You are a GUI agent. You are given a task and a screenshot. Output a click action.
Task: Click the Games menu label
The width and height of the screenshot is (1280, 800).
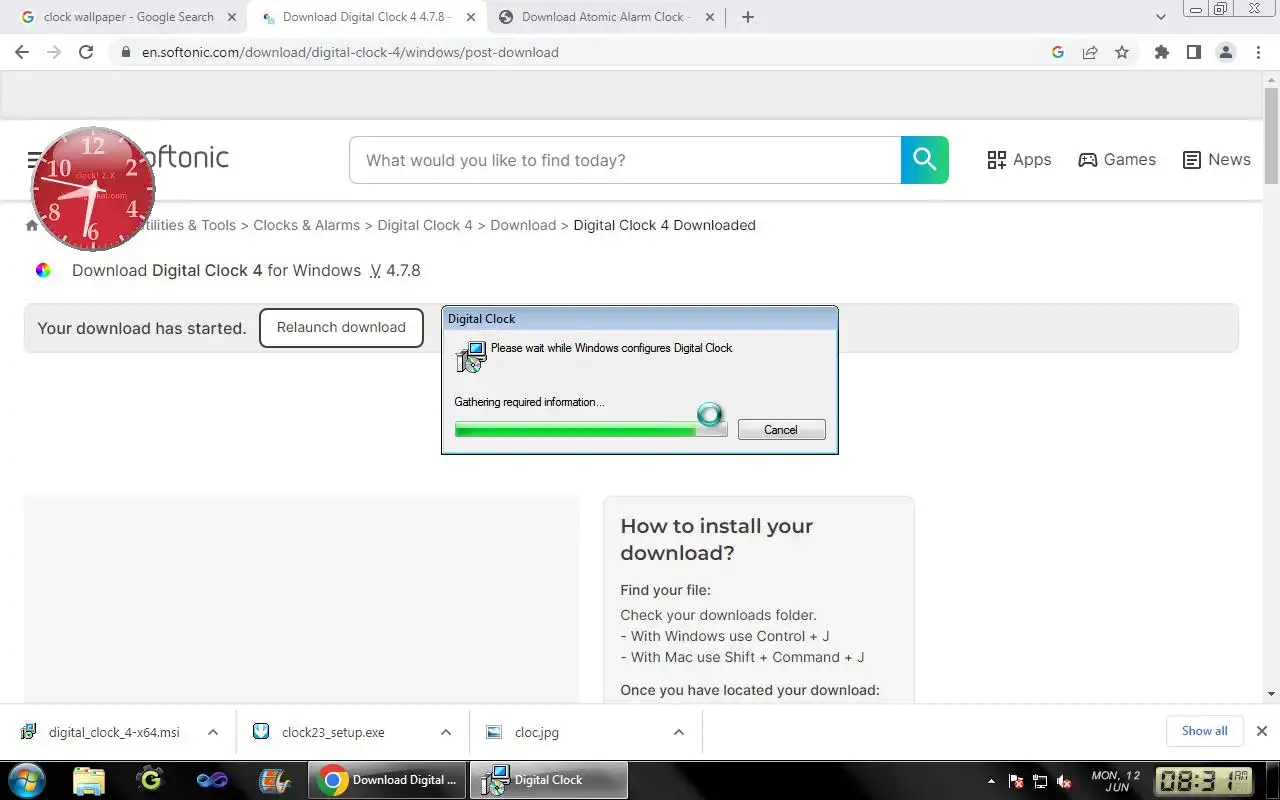click(1130, 160)
